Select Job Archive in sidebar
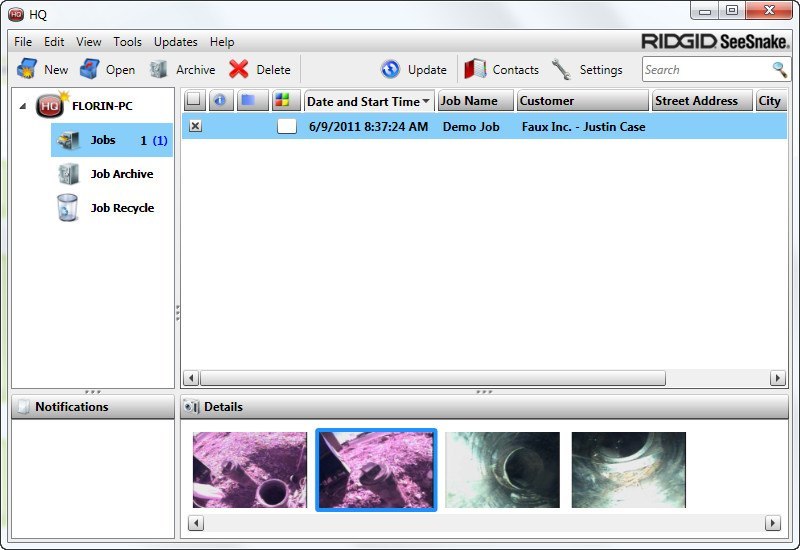The image size is (800, 550). coord(121,174)
